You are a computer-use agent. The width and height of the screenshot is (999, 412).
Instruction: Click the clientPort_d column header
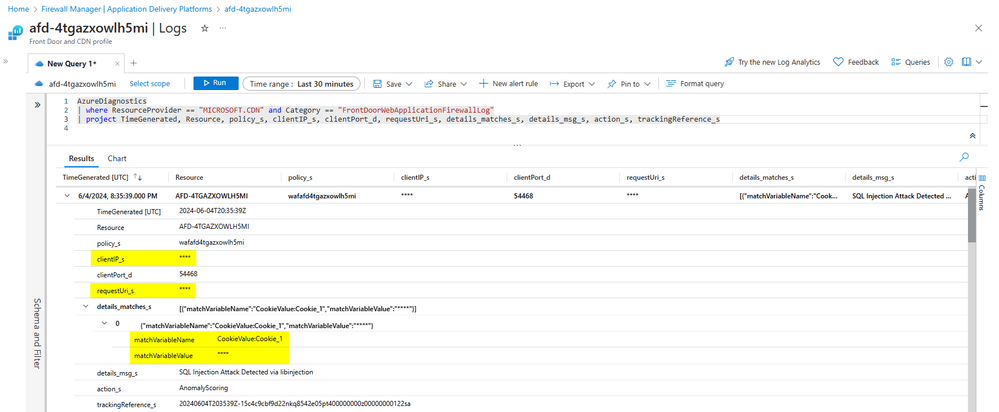[532, 178]
